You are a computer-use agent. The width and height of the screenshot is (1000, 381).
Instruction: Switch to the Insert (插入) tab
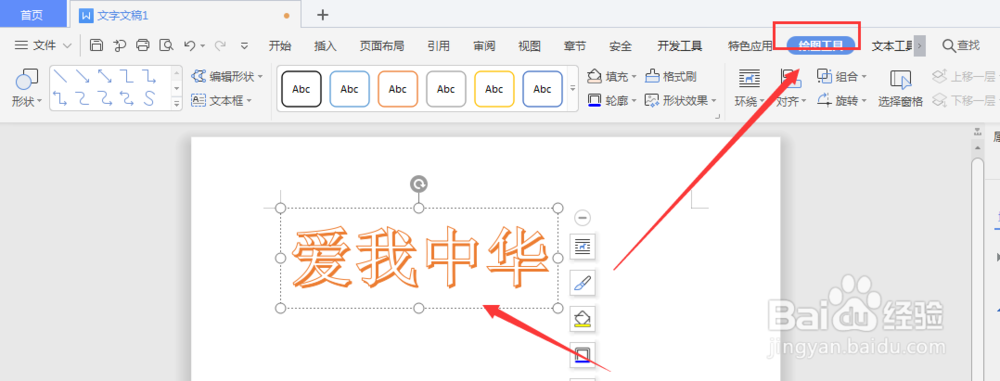325,45
